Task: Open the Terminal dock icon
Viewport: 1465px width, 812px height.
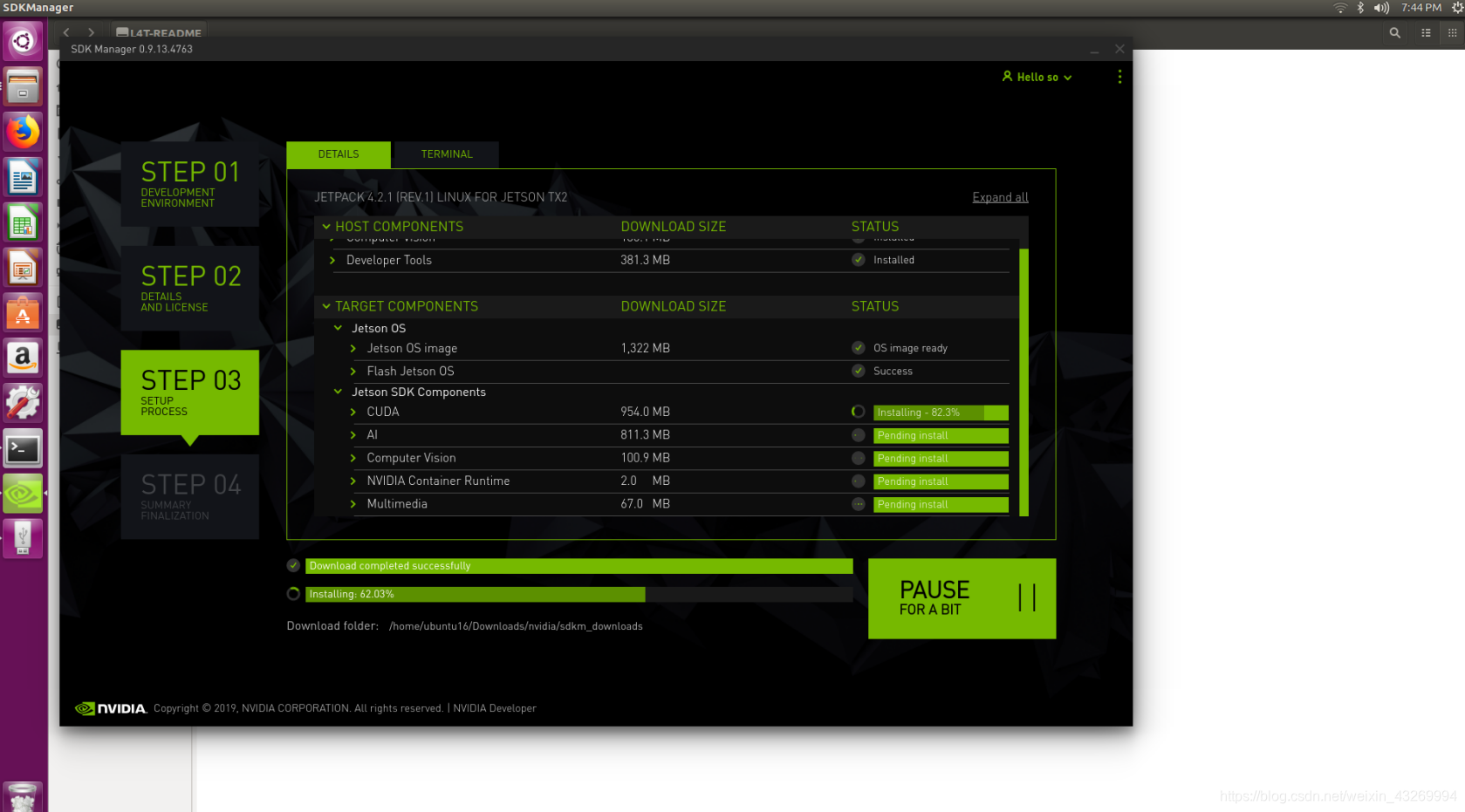Action: pos(23,449)
